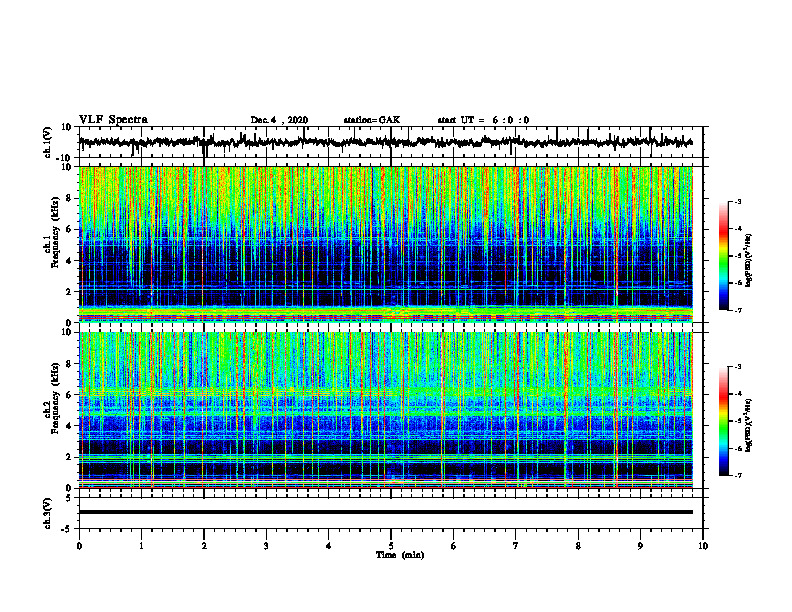This screenshot has width=792, height=612.
Task: Click time axis tick label 7
Action: (516, 546)
